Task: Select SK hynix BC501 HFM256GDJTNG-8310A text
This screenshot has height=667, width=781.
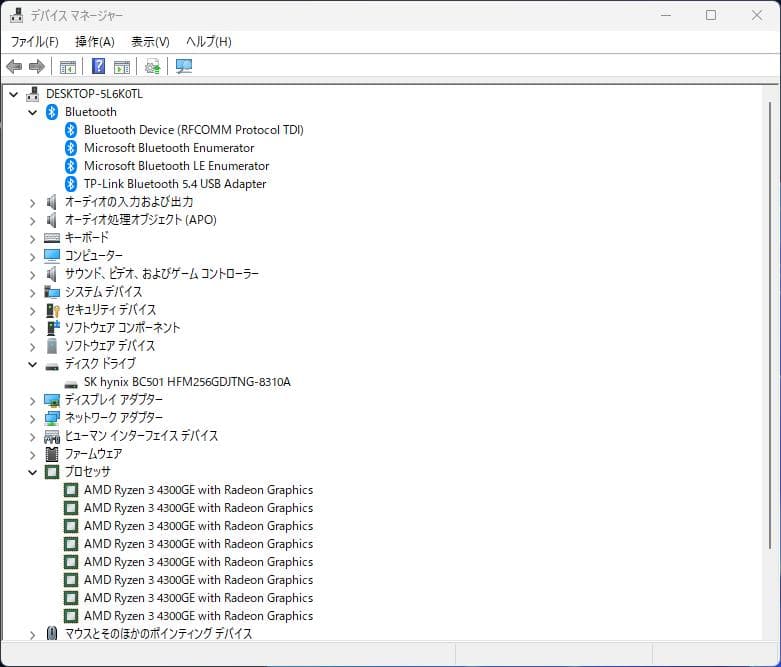Action: coord(187,382)
